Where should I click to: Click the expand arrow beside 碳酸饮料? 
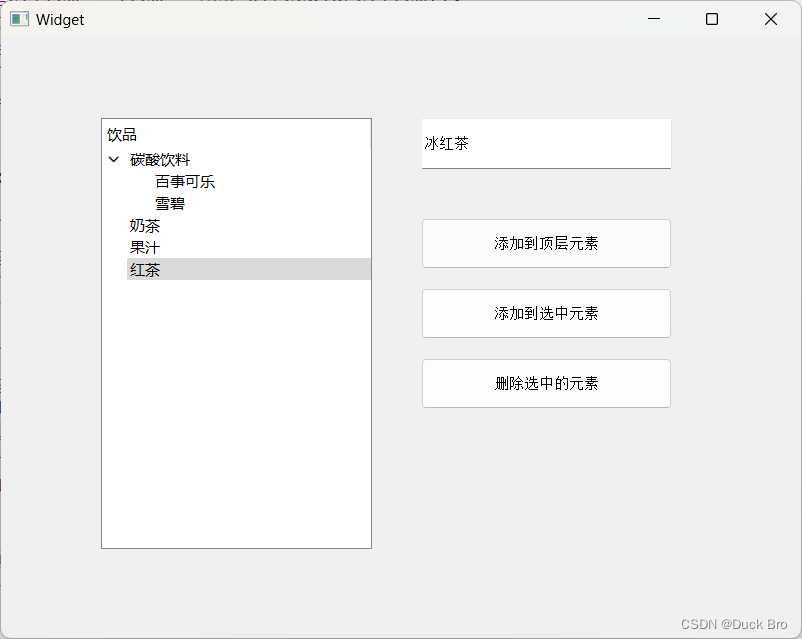coord(113,159)
